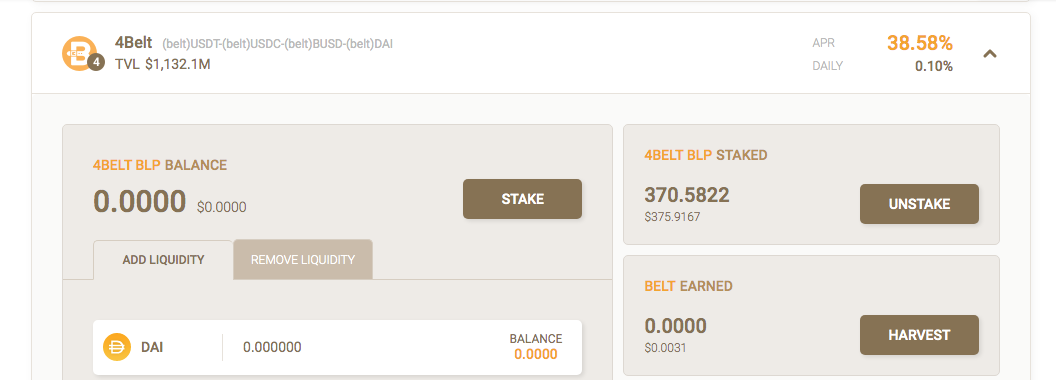Click the 0.10% daily rate value
The image size is (1056, 380).
coord(933,66)
